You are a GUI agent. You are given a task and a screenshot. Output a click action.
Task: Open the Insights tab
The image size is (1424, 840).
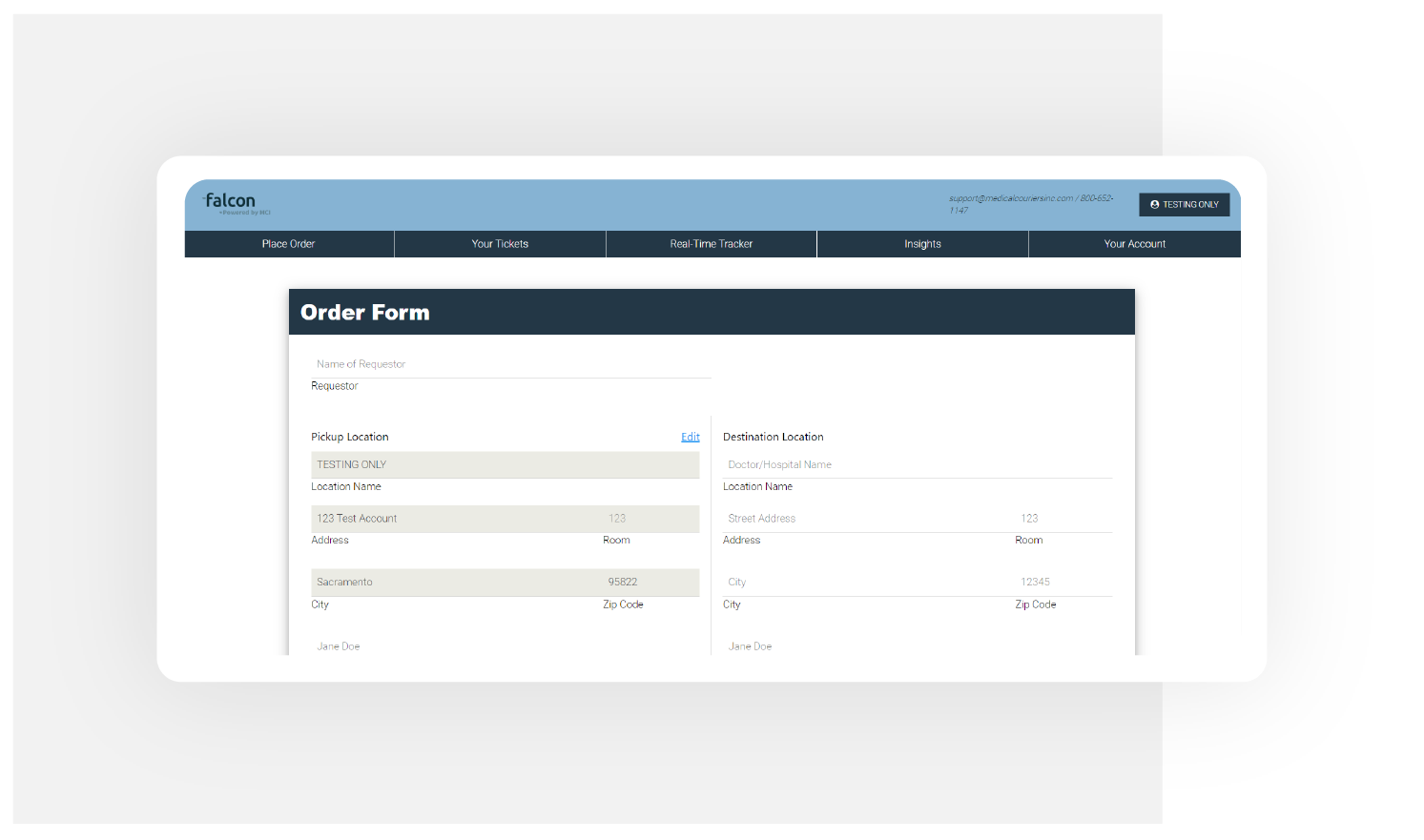(922, 244)
